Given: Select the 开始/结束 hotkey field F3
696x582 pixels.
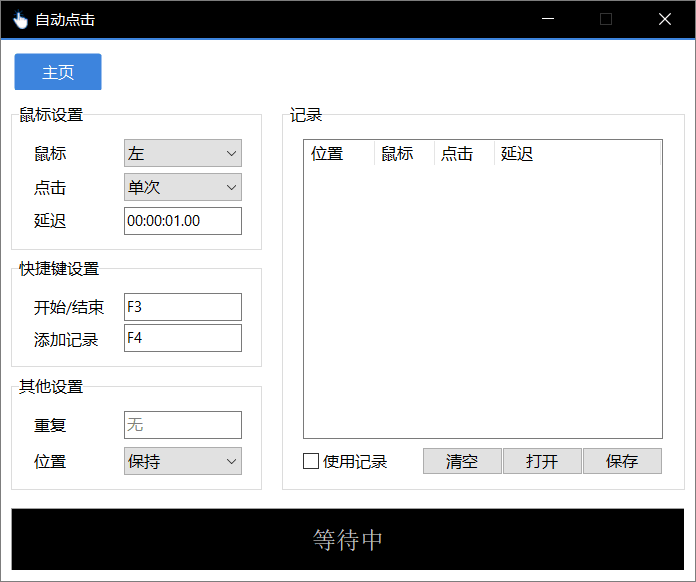Looking at the screenshot, I should point(182,307).
